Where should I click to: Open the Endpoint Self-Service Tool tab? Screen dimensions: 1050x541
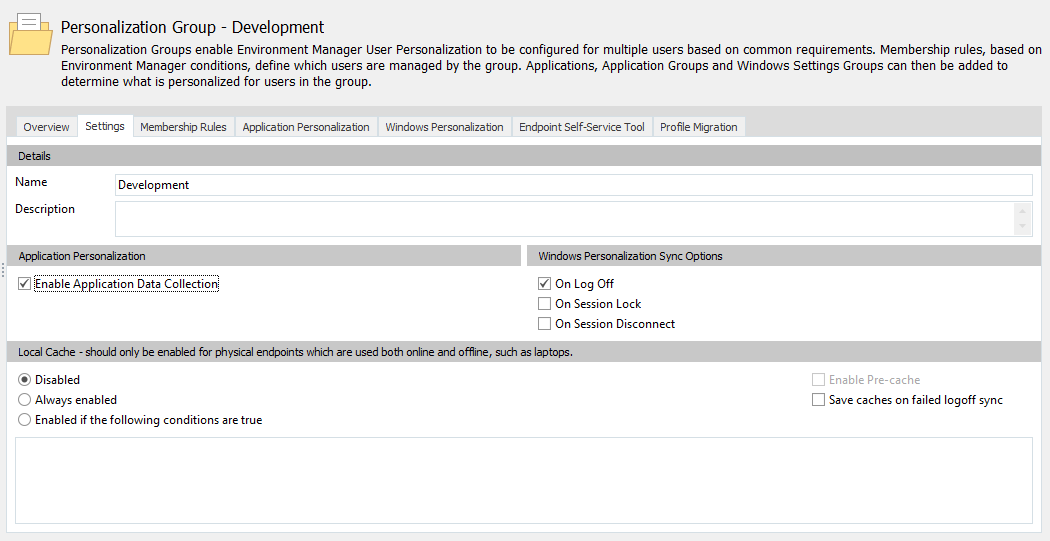pos(581,127)
